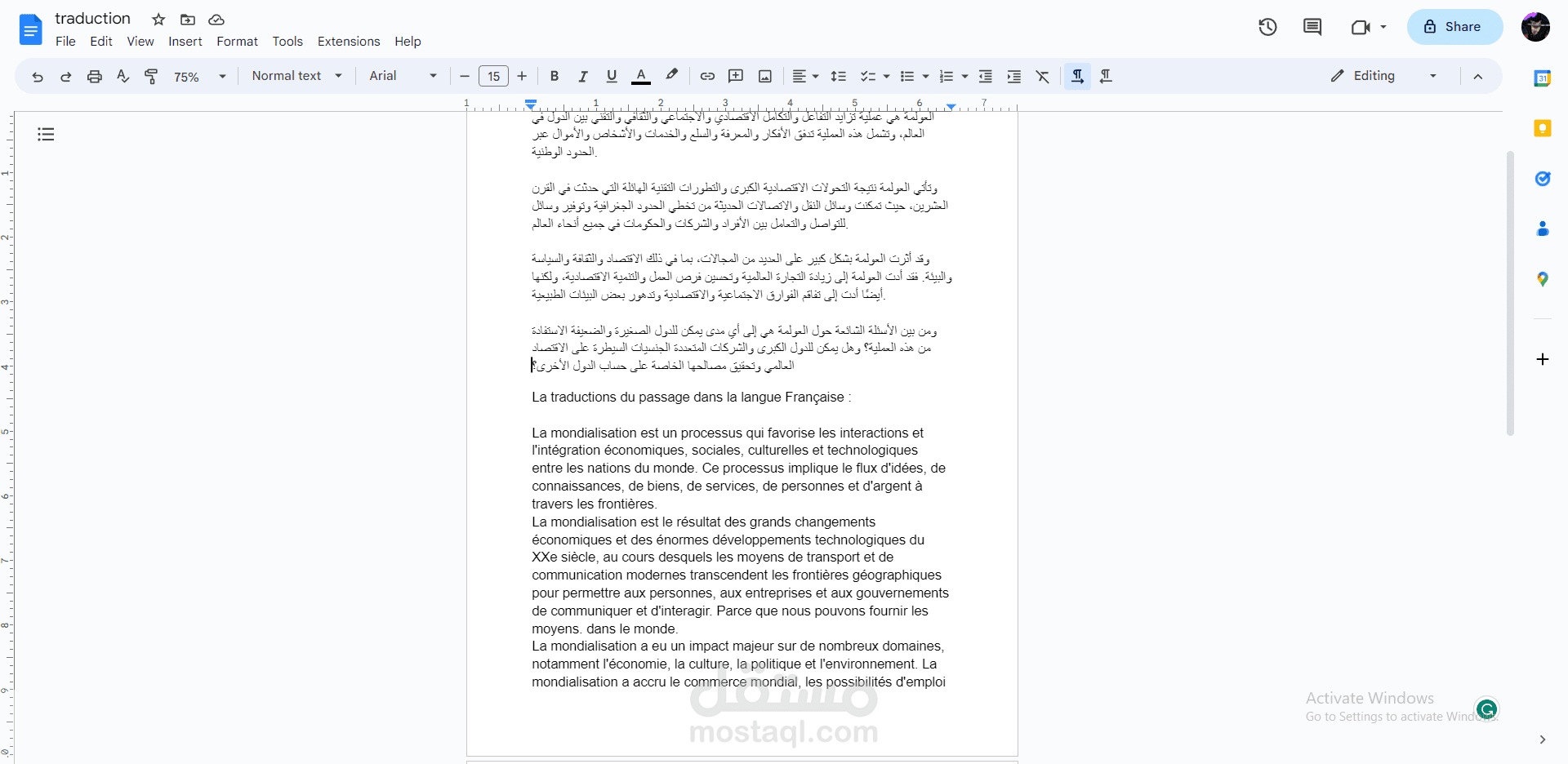Open the Insert menu
Screen dimensions: 1568x764
185,42
